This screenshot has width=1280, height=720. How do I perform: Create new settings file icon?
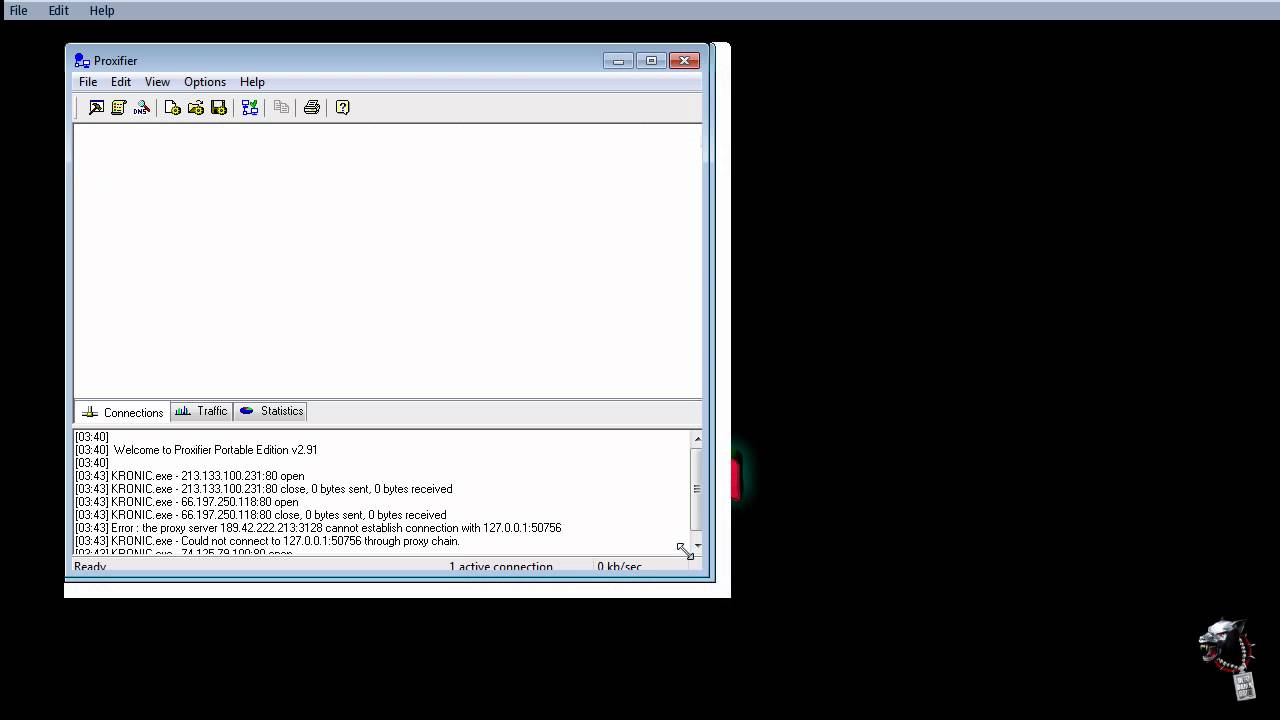pos(172,107)
